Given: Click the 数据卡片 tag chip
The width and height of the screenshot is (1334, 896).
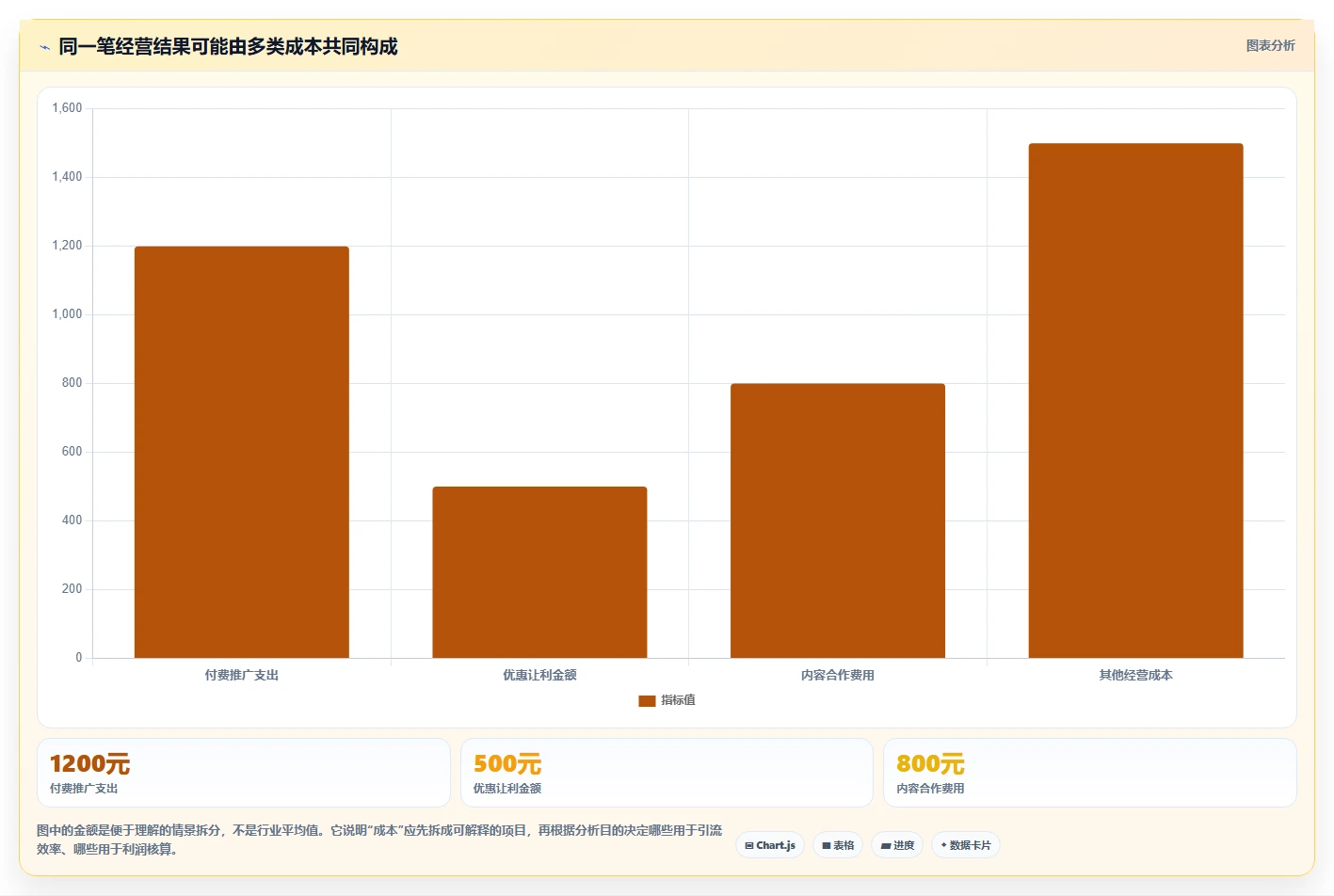Looking at the screenshot, I should [966, 845].
